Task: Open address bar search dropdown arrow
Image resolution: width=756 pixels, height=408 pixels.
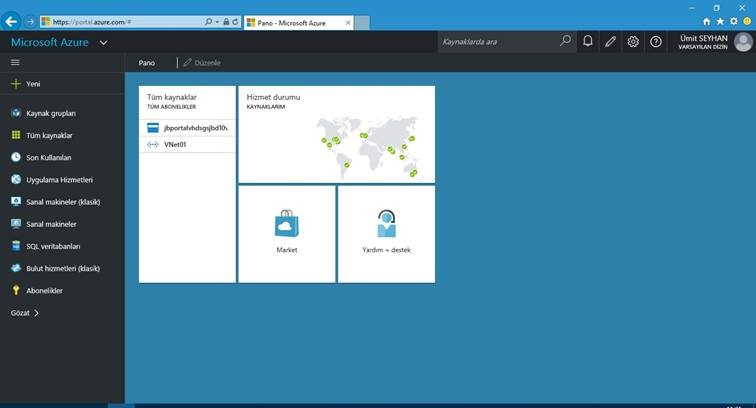Action: tap(217, 22)
